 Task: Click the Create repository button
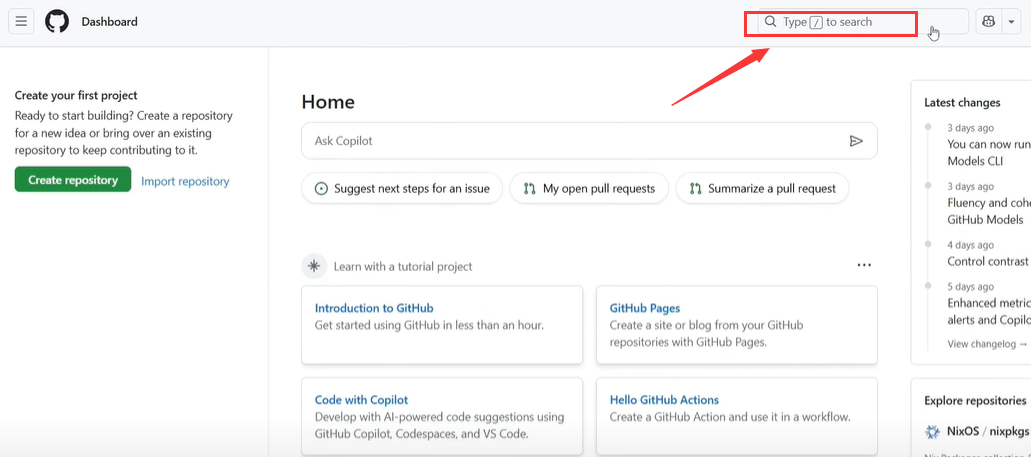click(73, 180)
